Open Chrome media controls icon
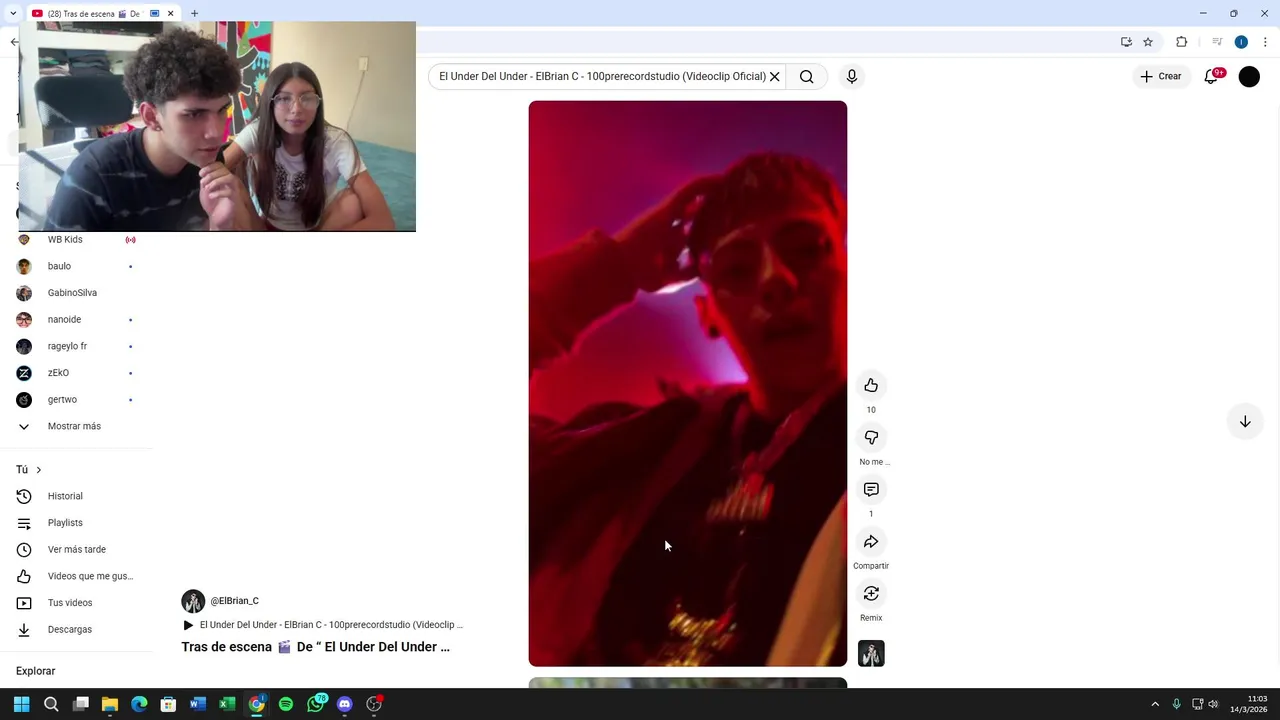1280x720 pixels. (1217, 42)
